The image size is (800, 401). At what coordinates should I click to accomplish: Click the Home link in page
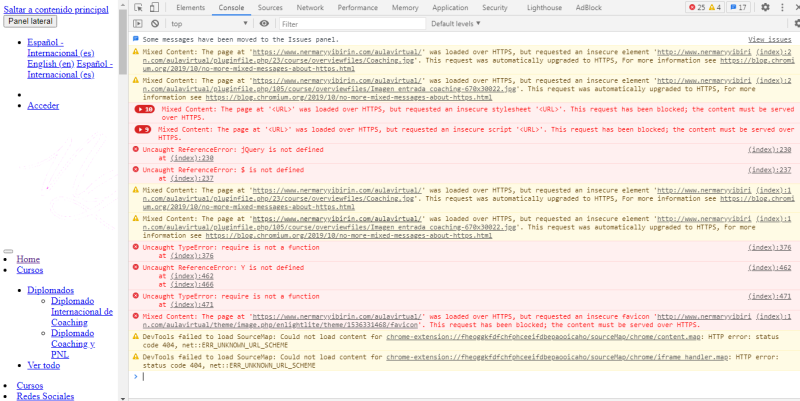[28, 259]
